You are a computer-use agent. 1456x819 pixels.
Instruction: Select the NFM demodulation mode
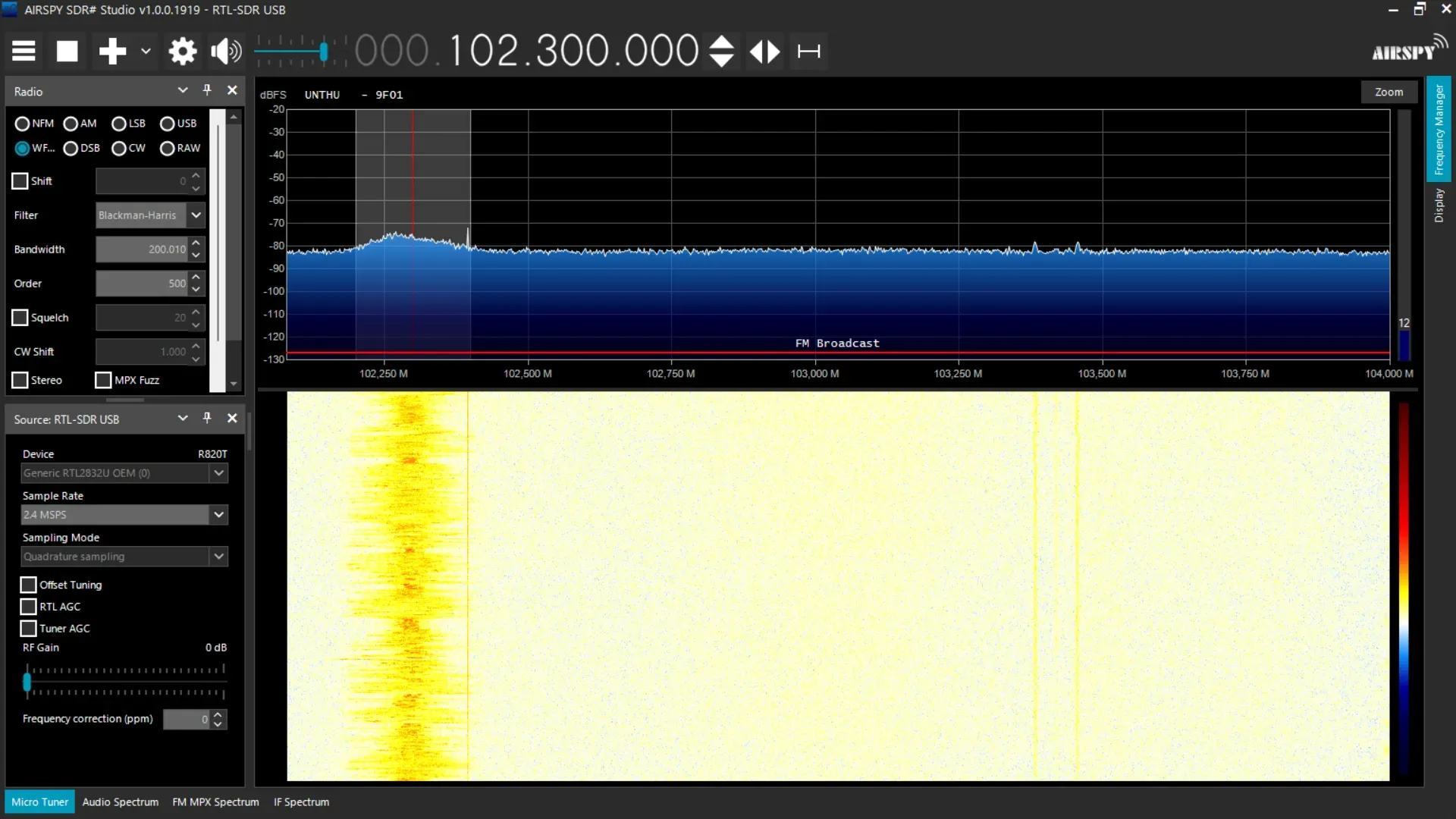[x=23, y=123]
